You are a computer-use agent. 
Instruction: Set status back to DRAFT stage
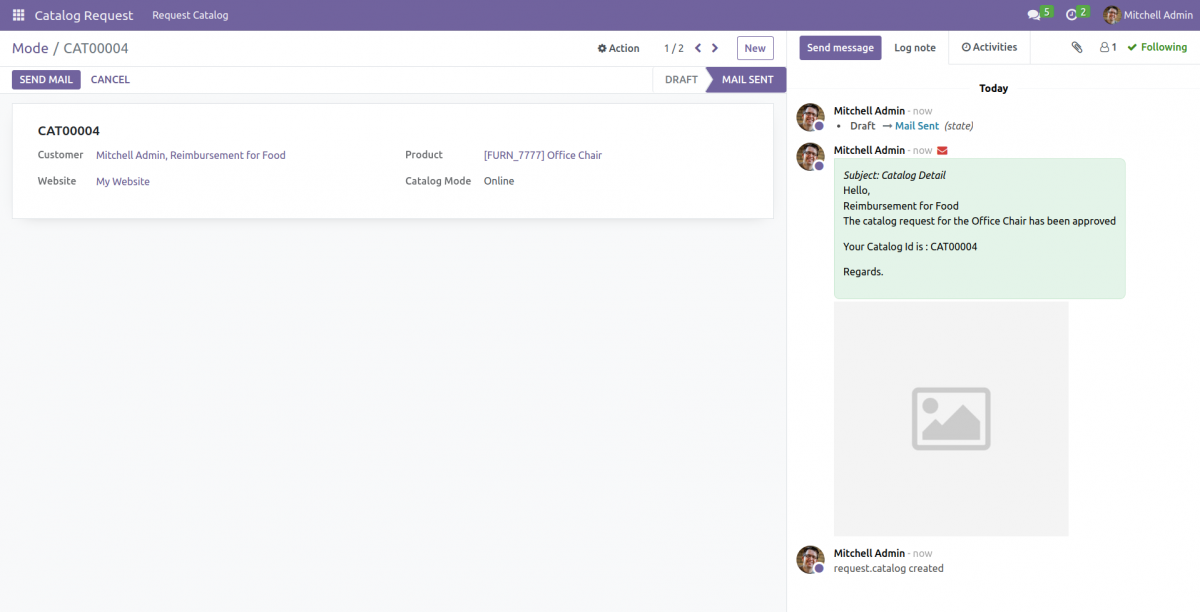[680, 79]
